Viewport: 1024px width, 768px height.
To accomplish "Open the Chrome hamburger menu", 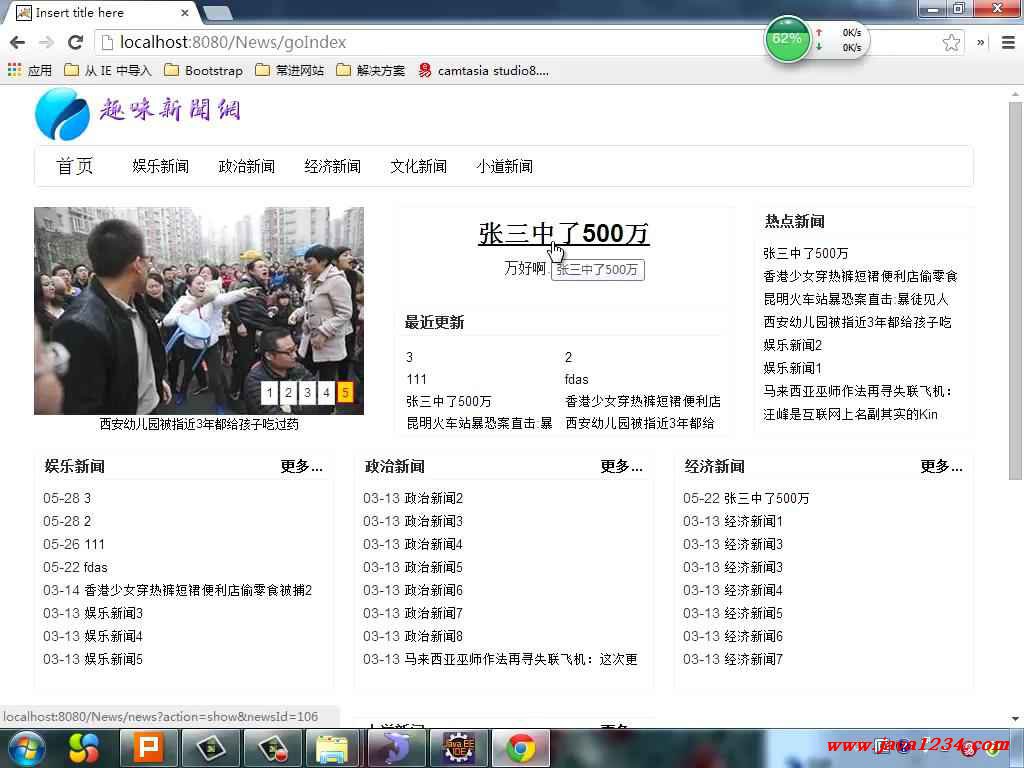I will point(1008,42).
